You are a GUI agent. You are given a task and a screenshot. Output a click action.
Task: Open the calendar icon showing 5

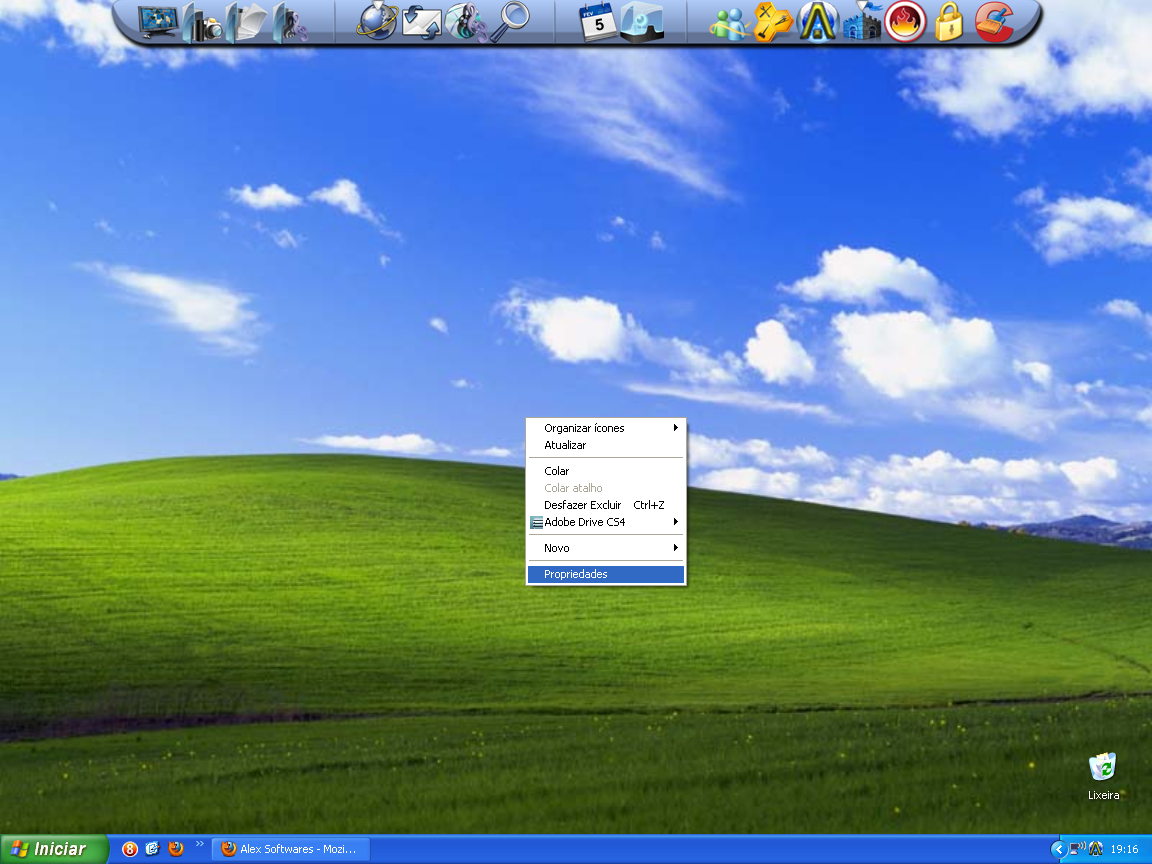pyautogui.click(x=598, y=21)
